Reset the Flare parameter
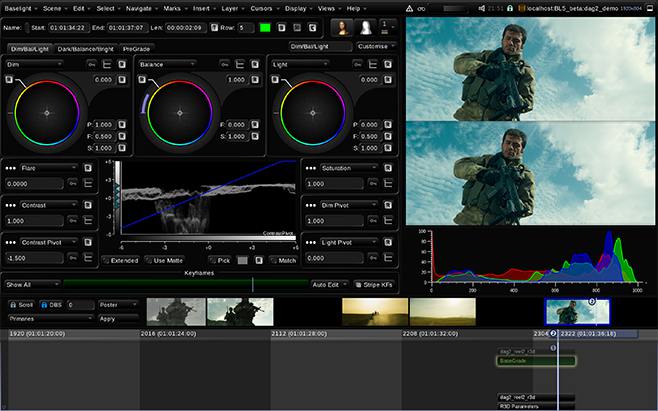 (x=88, y=168)
